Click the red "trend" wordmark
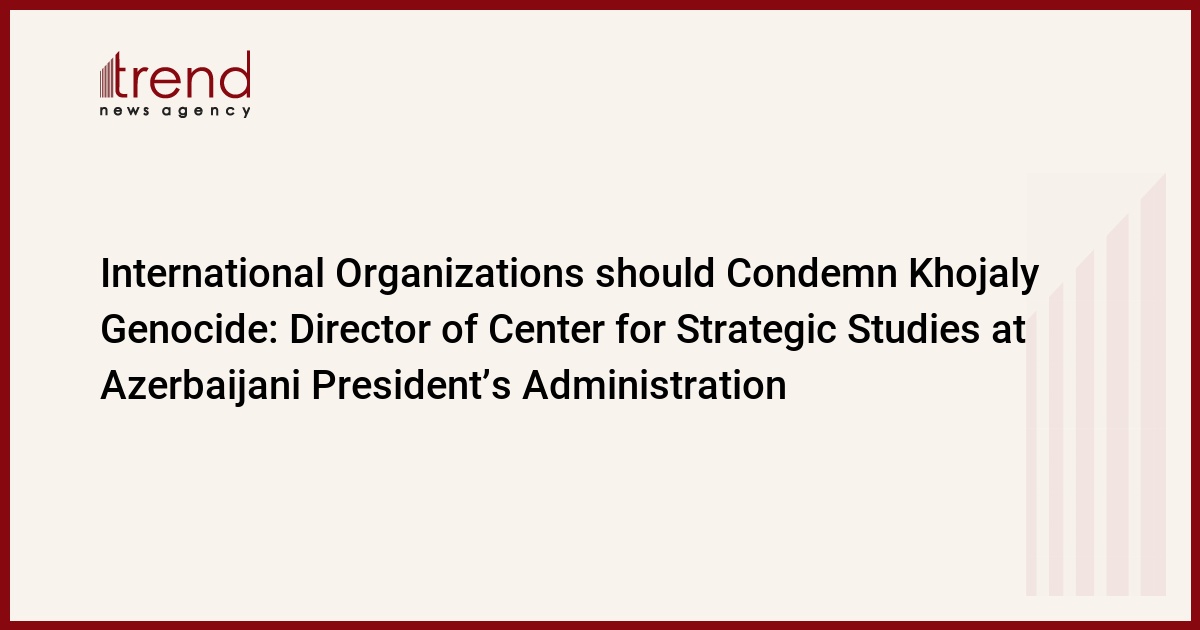This screenshot has height=630, width=1200. tap(185, 75)
